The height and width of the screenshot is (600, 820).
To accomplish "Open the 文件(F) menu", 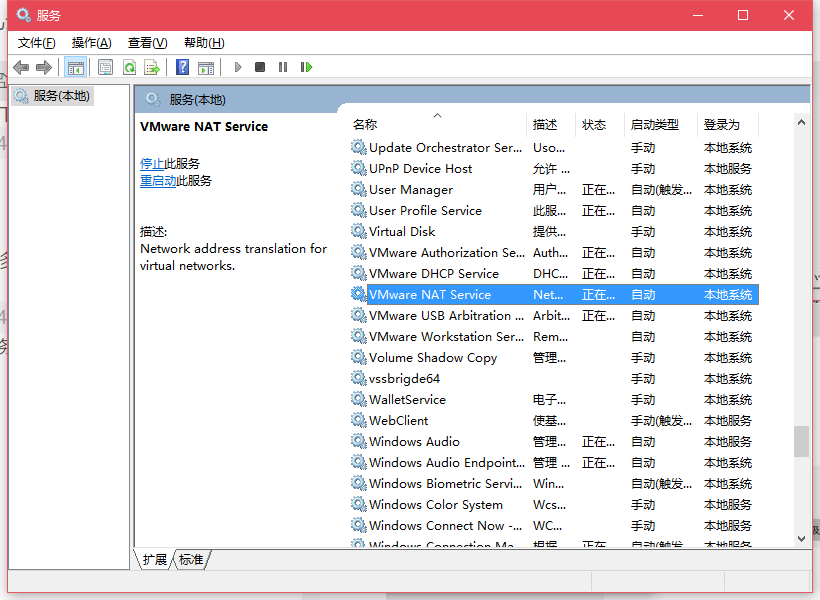I will tap(37, 43).
